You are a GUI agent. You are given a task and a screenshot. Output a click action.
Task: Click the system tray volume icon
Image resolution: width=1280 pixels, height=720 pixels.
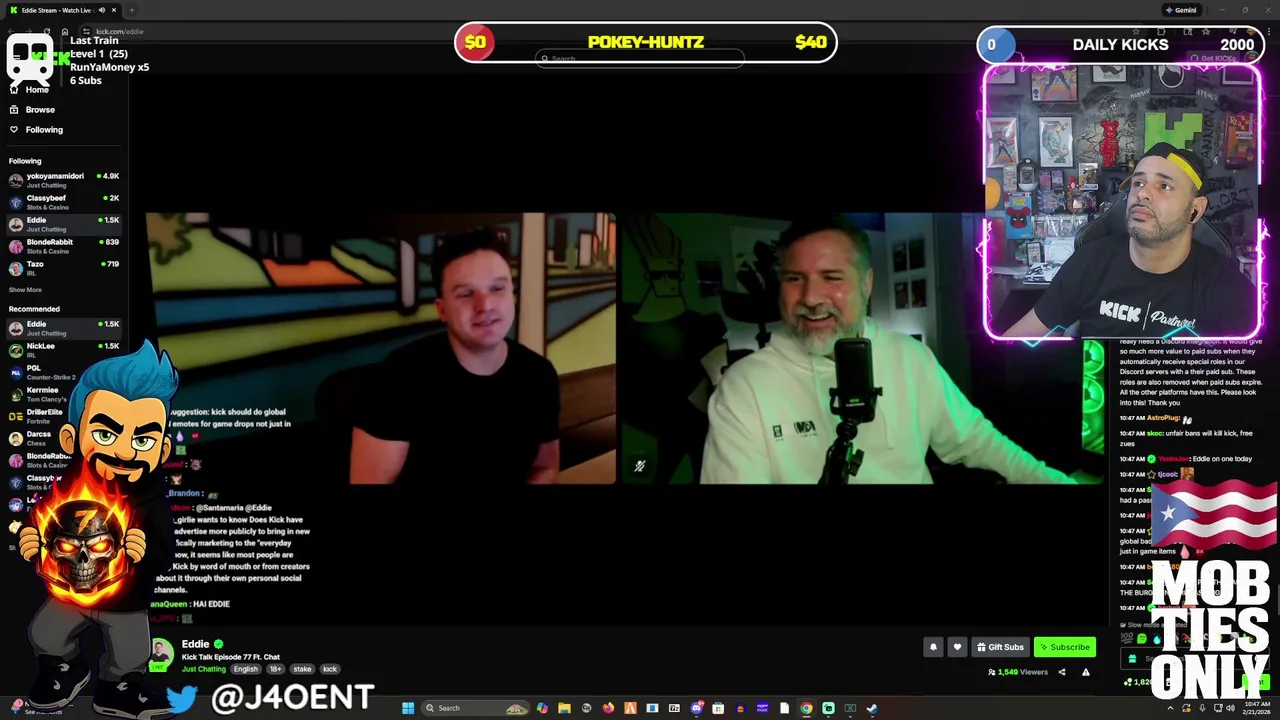[1231, 708]
